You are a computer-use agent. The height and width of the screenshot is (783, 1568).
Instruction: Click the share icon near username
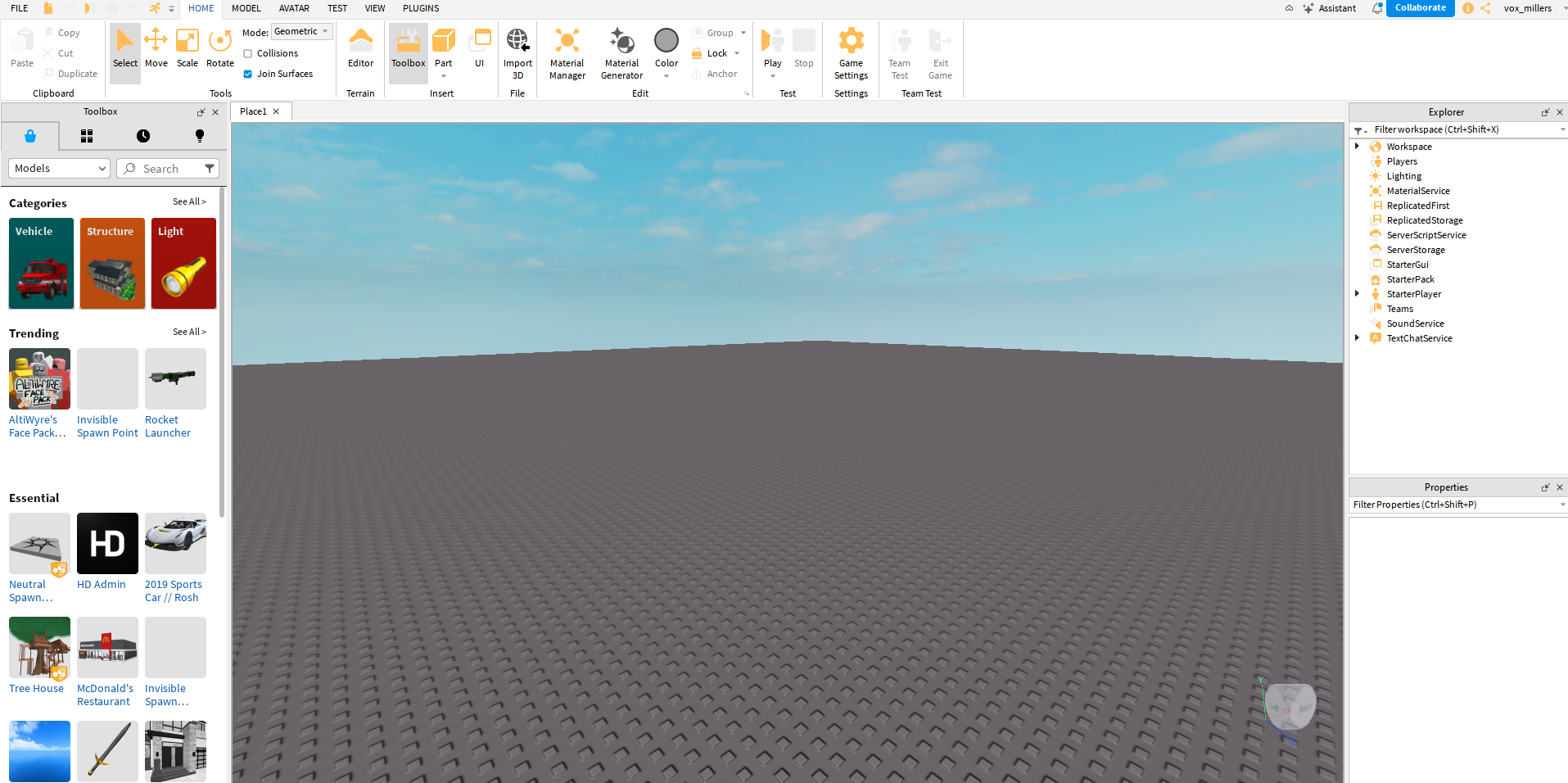pos(1486,8)
